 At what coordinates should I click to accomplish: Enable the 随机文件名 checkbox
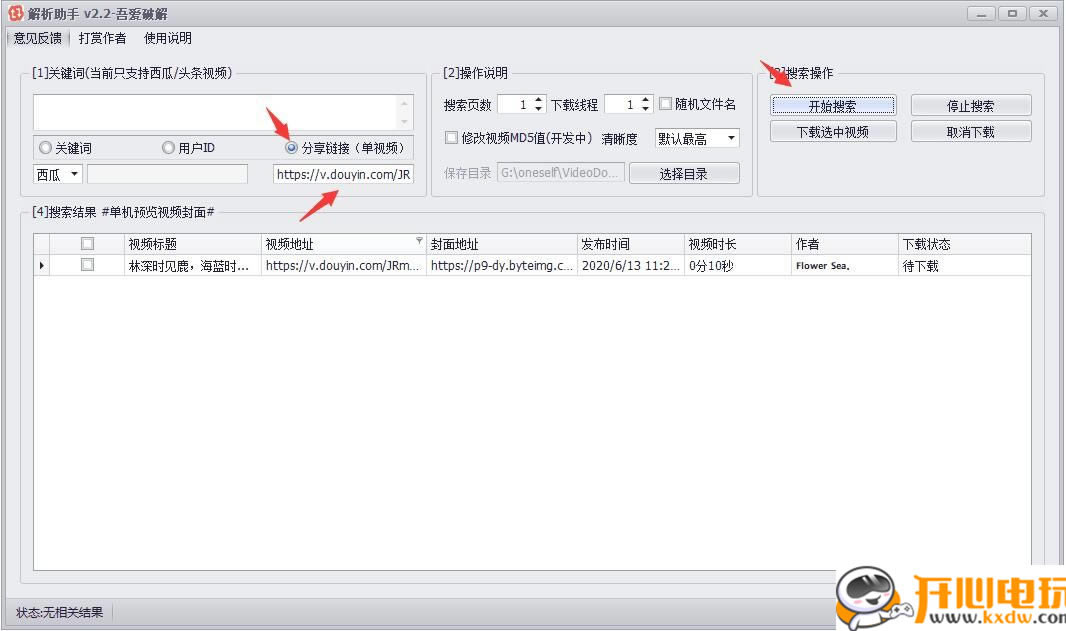(665, 104)
